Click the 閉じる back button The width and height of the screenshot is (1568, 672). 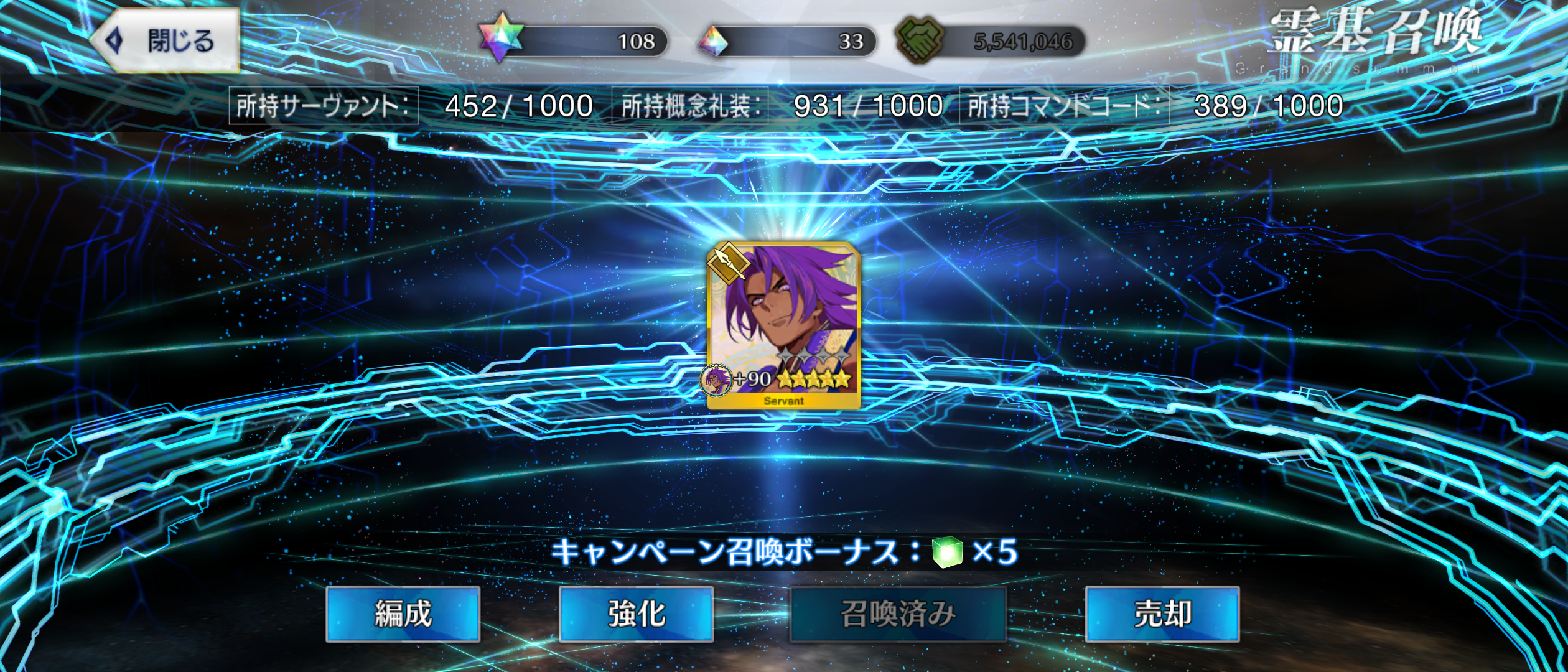point(166,40)
